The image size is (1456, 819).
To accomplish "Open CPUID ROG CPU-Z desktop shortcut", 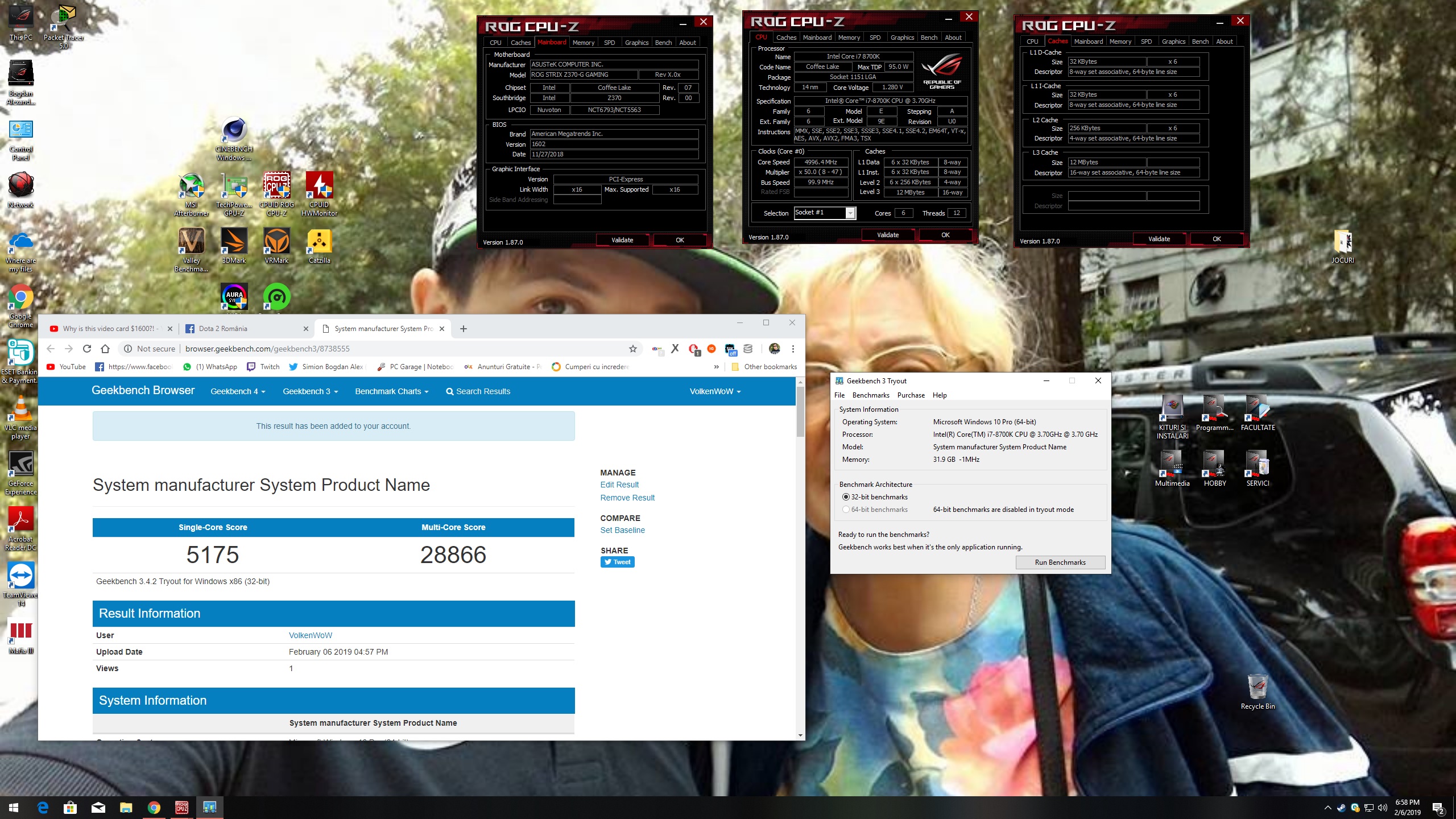I will coord(276,195).
